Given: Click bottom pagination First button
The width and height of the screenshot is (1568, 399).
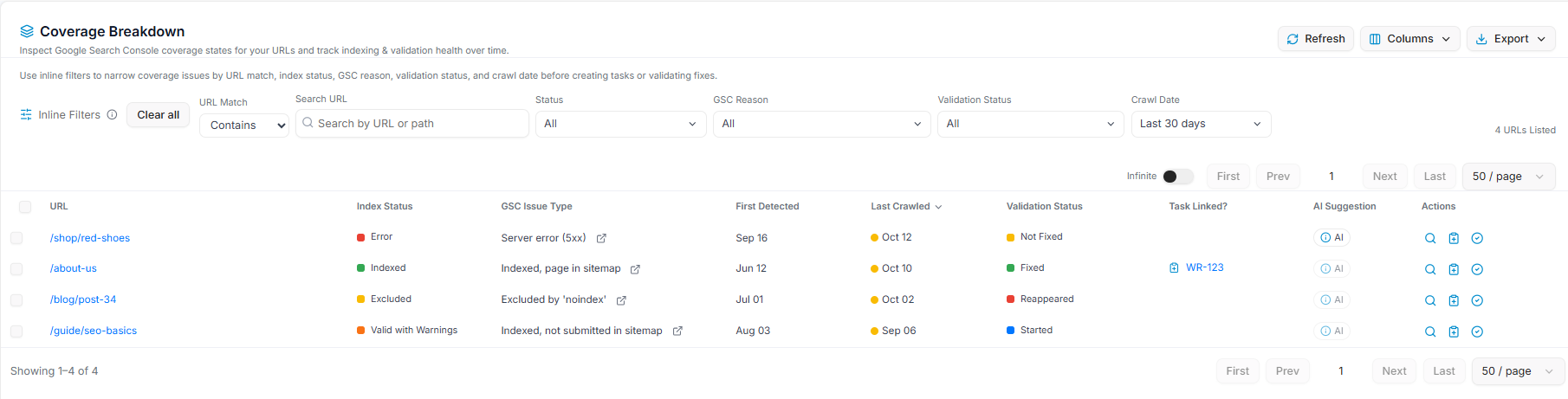Looking at the screenshot, I should pyautogui.click(x=1238, y=371).
